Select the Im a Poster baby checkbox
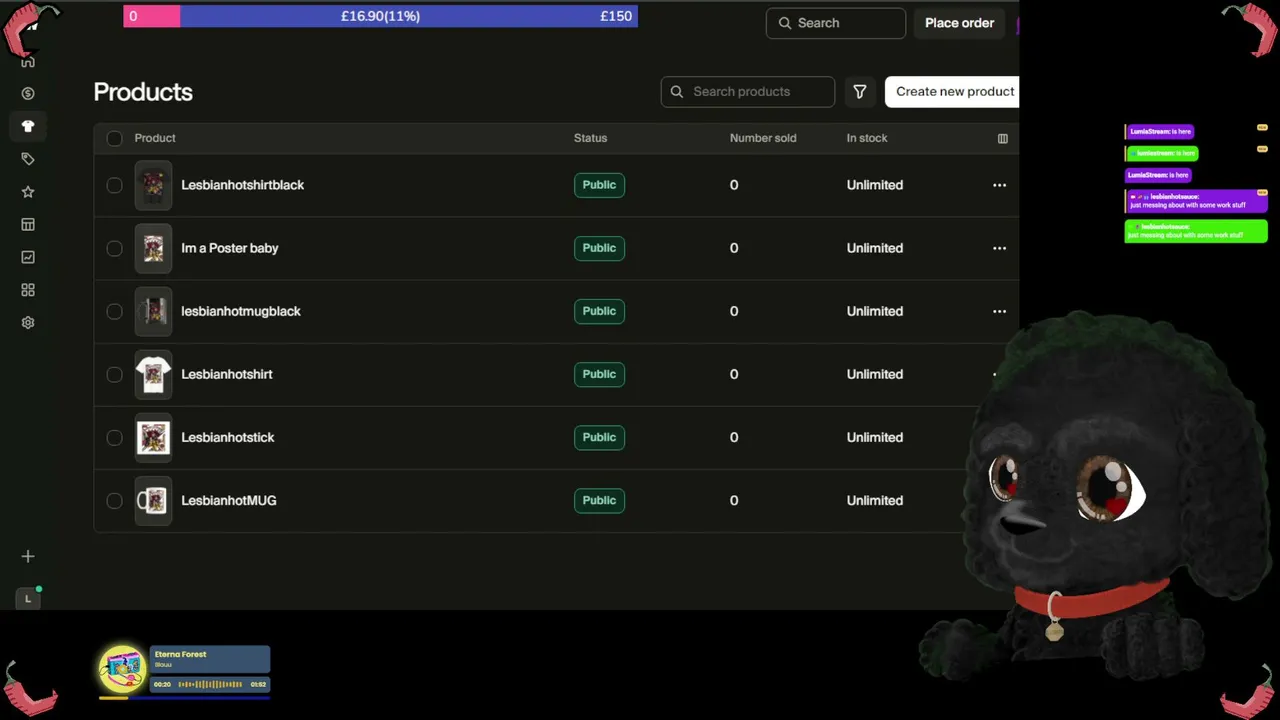Image resolution: width=1280 pixels, height=720 pixels. coord(114,248)
